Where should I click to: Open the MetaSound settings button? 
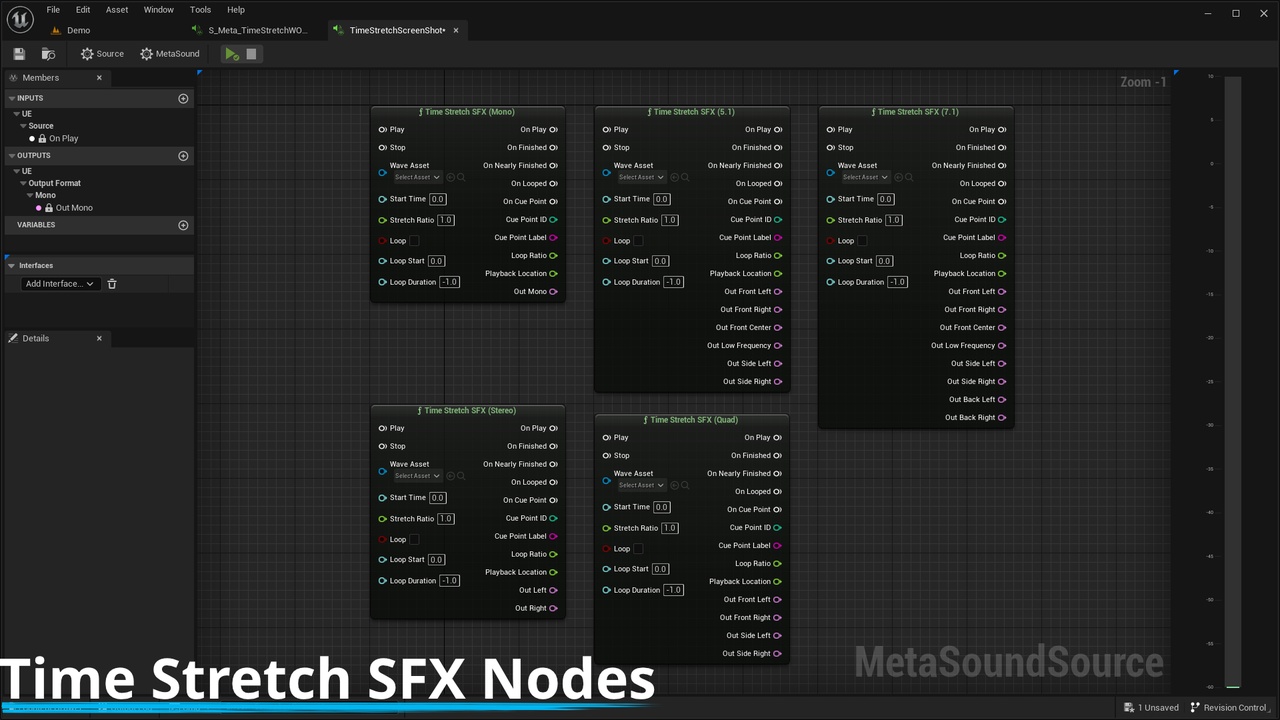[170, 54]
